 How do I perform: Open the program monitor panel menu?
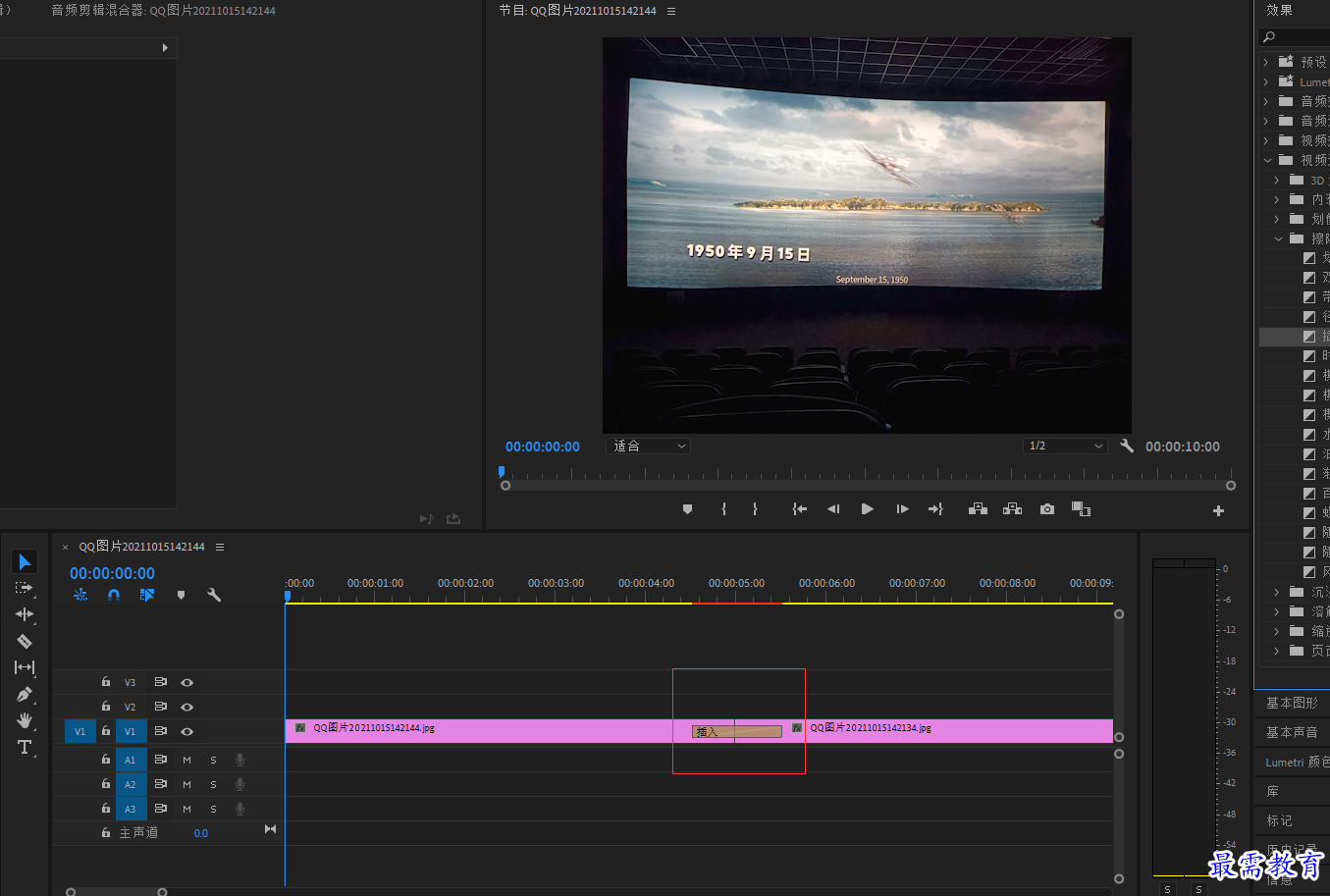(671, 11)
